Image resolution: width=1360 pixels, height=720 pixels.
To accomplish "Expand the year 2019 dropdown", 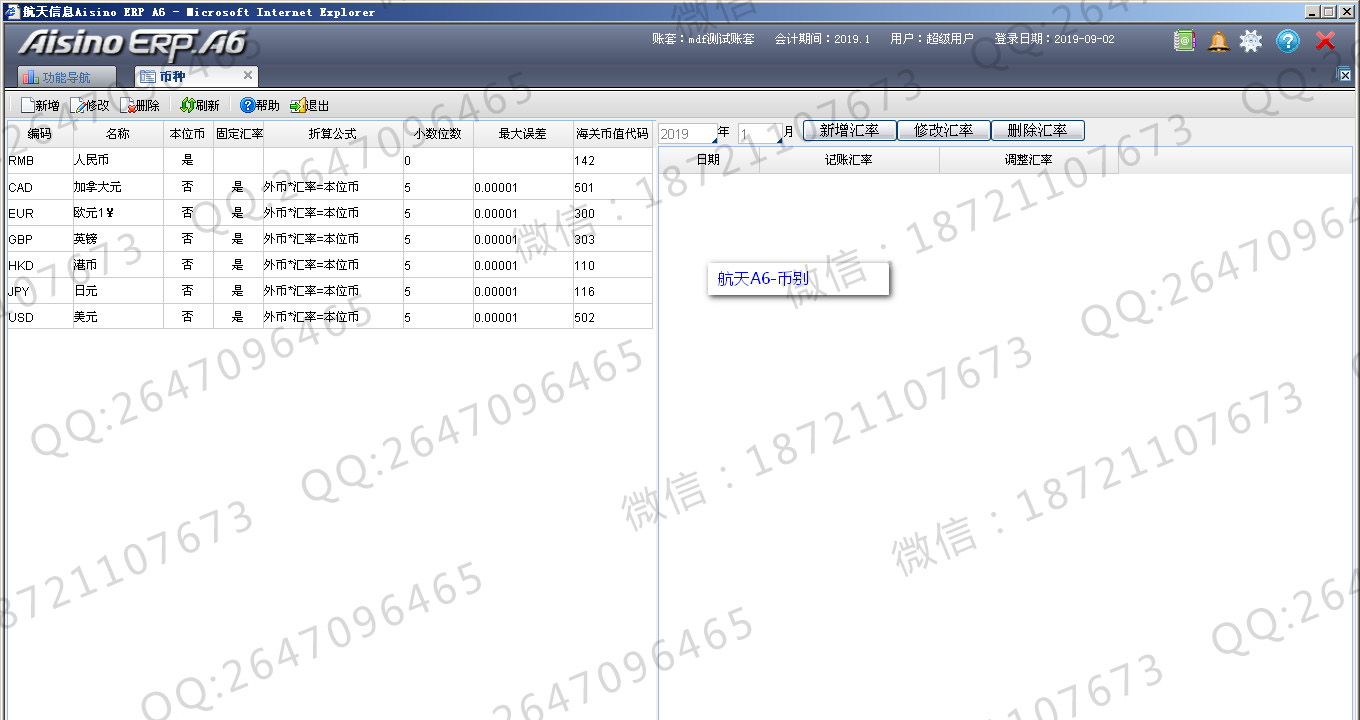I will click(x=713, y=139).
